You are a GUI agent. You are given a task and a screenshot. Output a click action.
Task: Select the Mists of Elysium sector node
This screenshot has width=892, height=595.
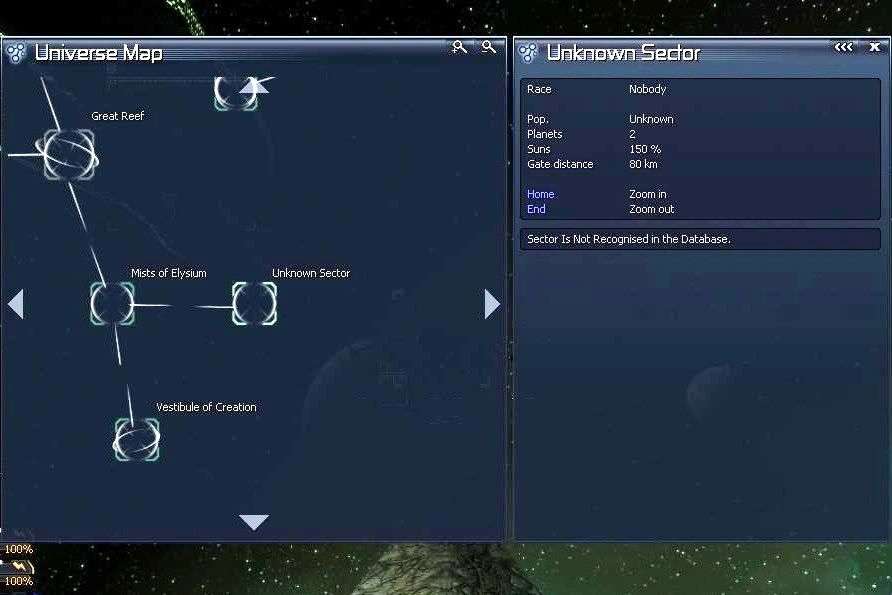[x=112, y=304]
